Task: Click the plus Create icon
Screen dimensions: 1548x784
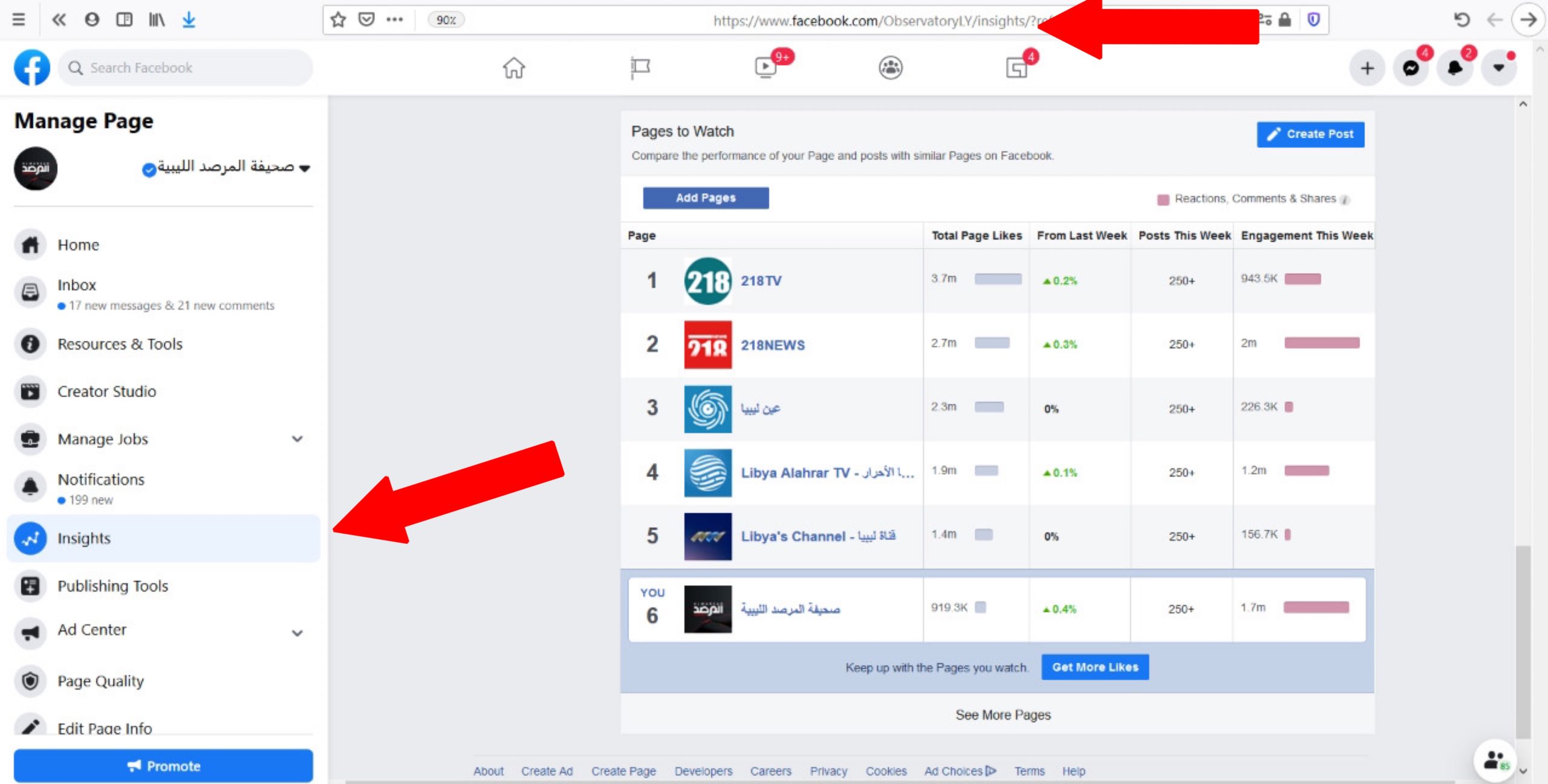Action: [x=1367, y=68]
